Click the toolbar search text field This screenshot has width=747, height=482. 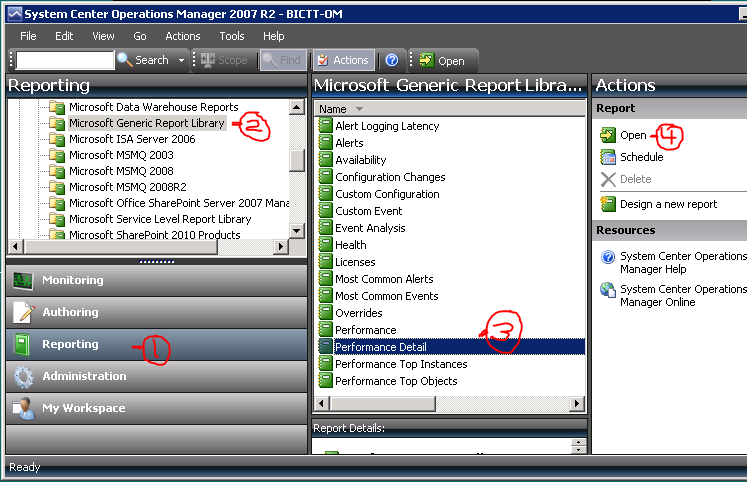pos(65,60)
